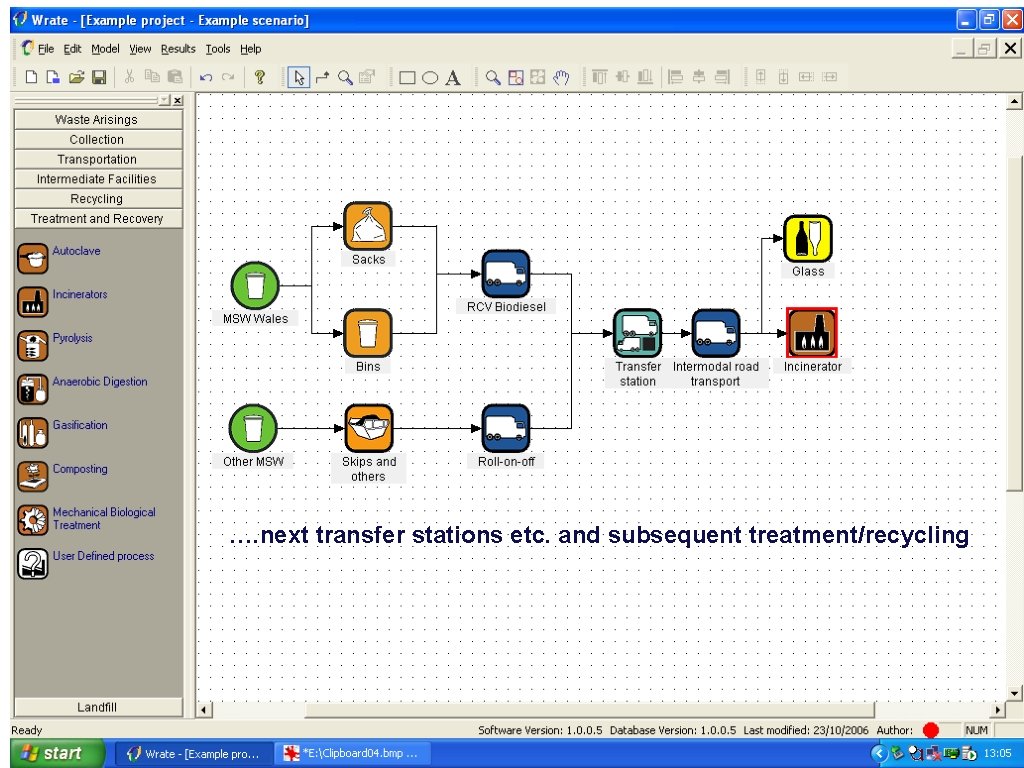Expand the Recycling category
Screen dimensions: 1024x768
click(x=97, y=198)
